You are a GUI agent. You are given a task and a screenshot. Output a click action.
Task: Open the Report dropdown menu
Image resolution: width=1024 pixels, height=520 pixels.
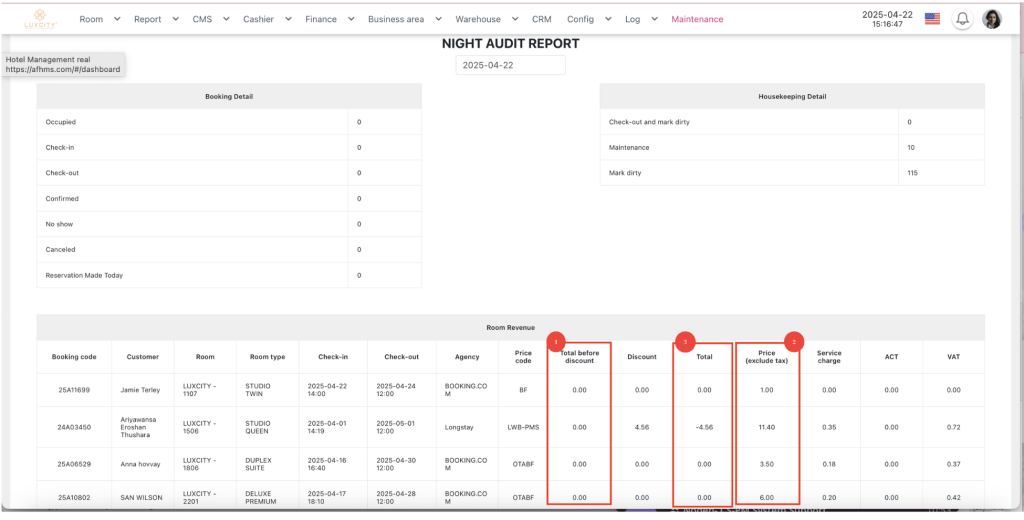(x=156, y=19)
